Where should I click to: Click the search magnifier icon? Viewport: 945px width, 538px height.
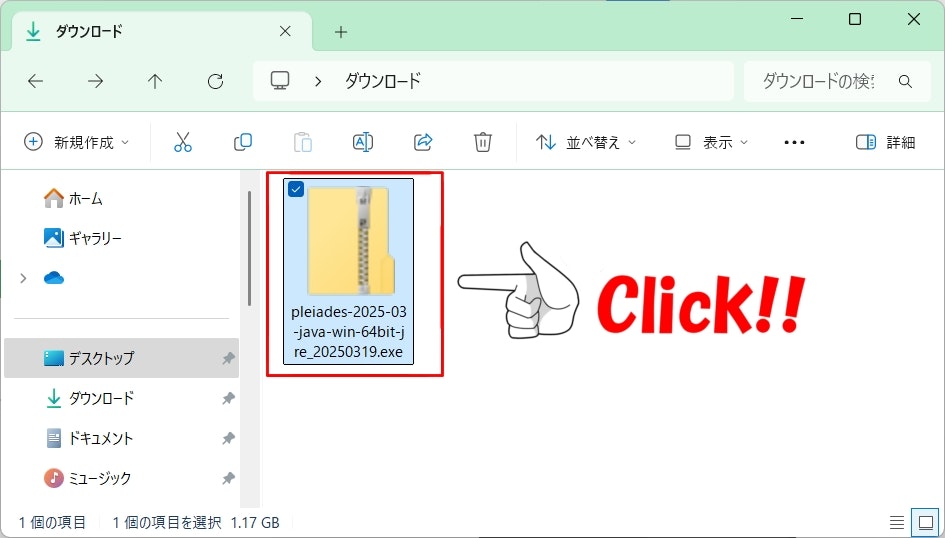(x=905, y=81)
